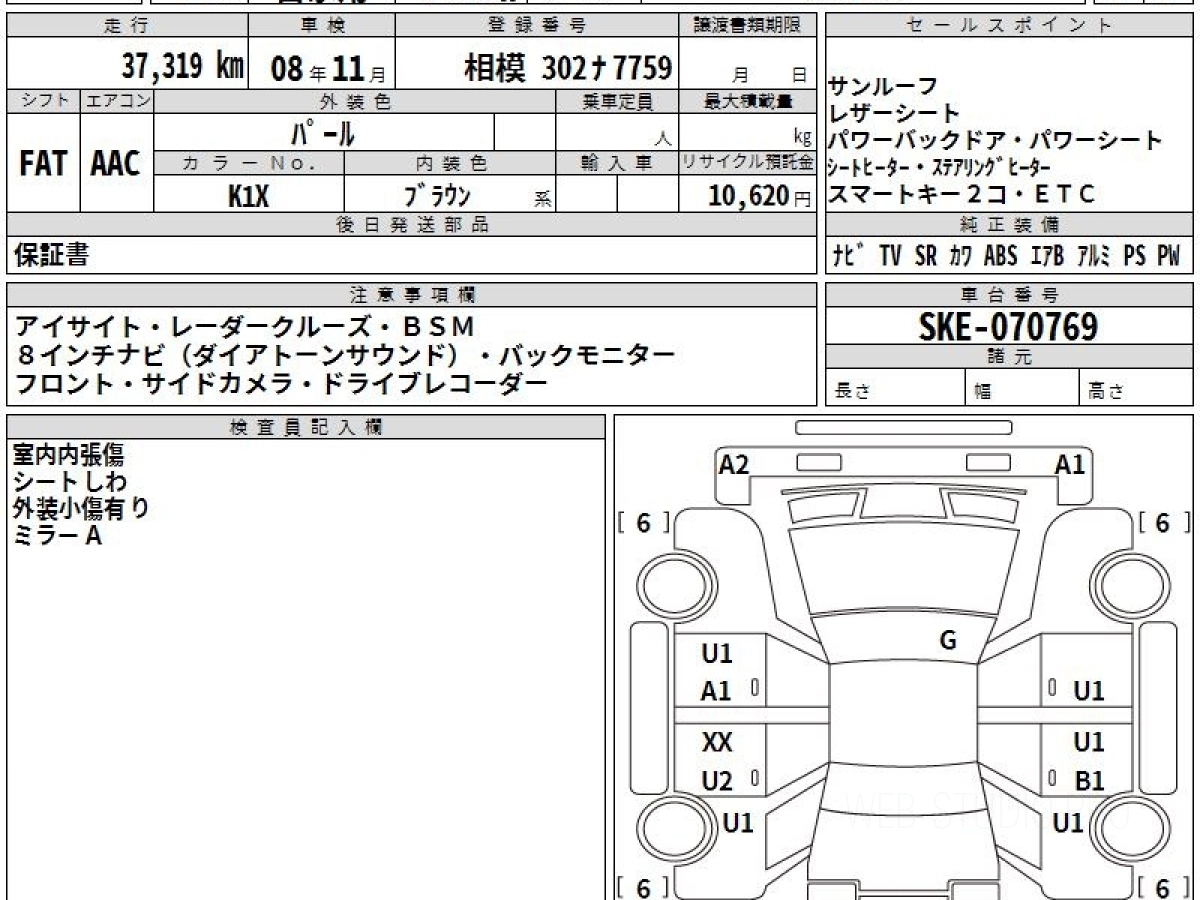Click the A2 damage mark on the car diagram
The width and height of the screenshot is (1200, 900).
point(734,464)
